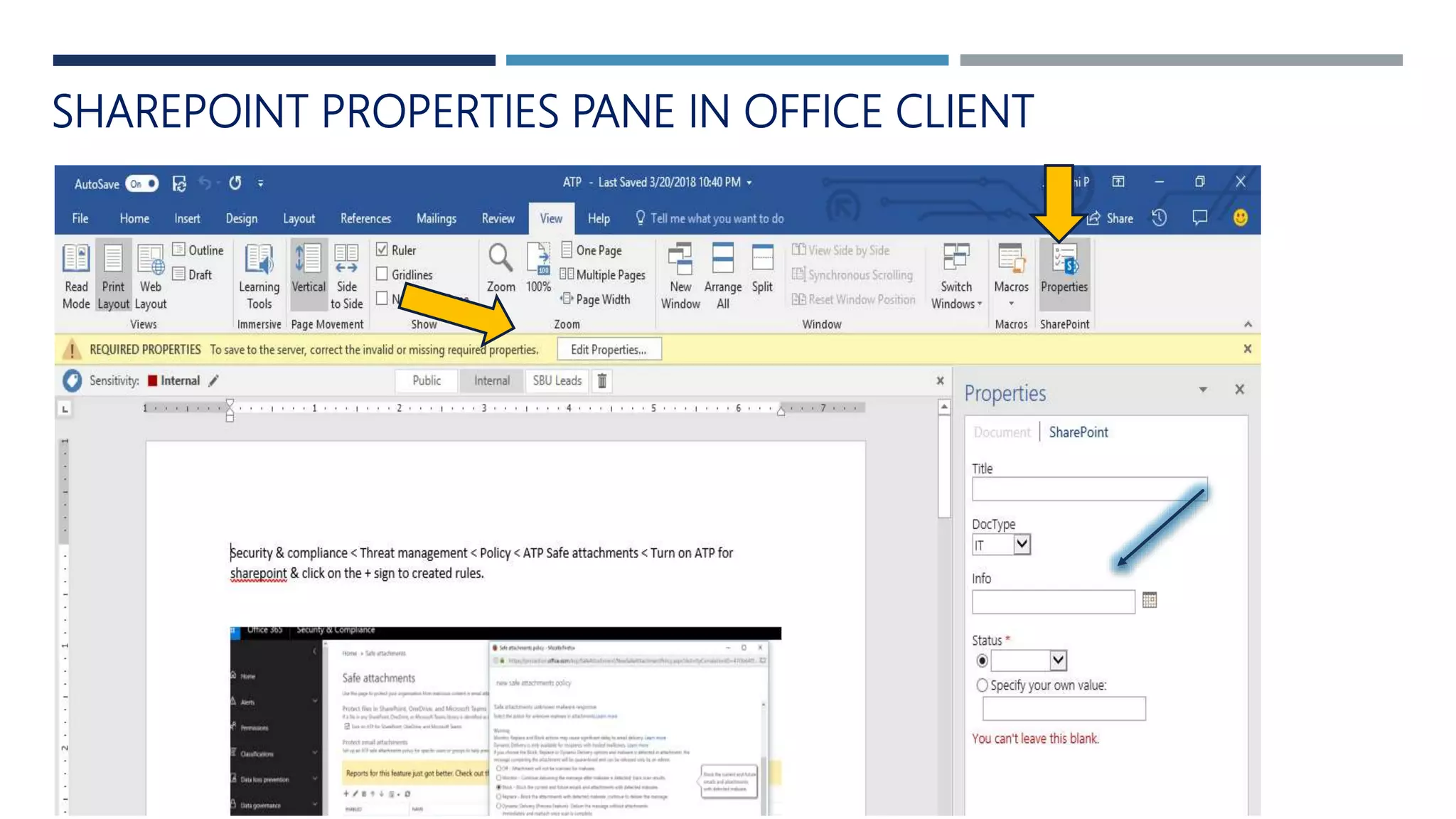Open Learning Tools

pyautogui.click(x=259, y=276)
